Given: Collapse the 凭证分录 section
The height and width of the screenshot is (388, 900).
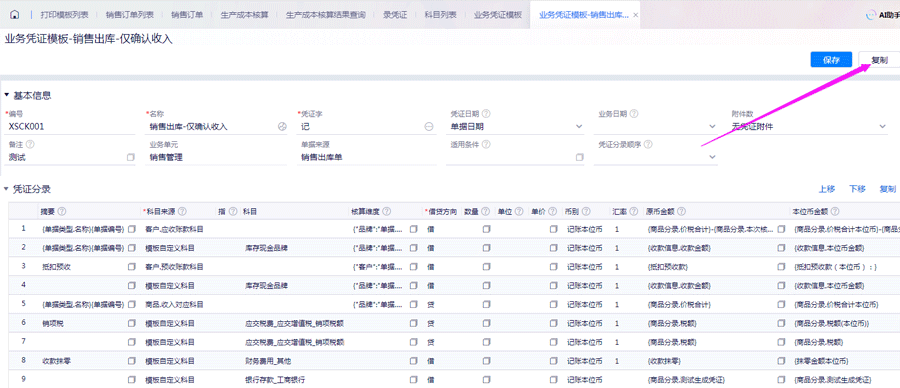Looking at the screenshot, I should [x=7, y=189].
